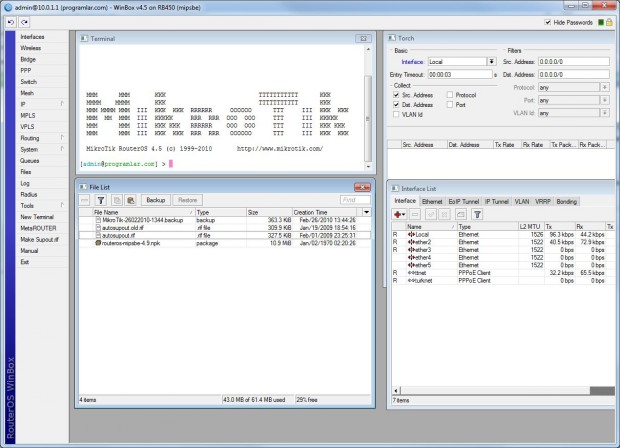
Task: Uncheck Dst. Address in Torch Collect
Action: point(396,104)
